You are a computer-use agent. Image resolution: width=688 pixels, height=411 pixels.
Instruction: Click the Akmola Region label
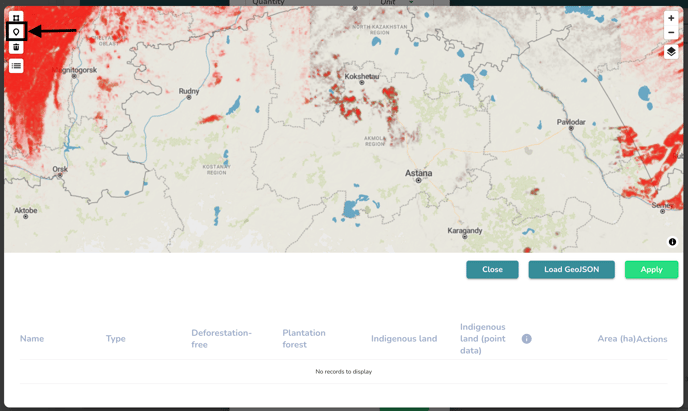pyautogui.click(x=375, y=141)
